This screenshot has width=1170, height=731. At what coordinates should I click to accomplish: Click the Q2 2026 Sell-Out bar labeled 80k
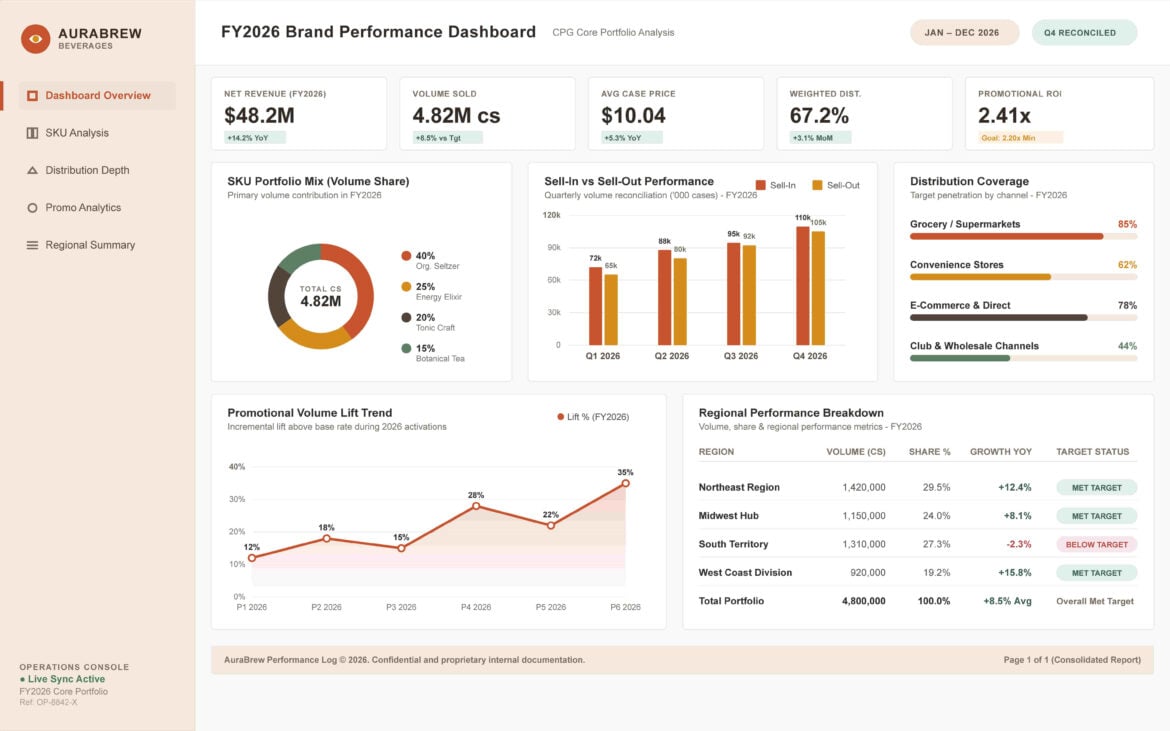point(680,301)
